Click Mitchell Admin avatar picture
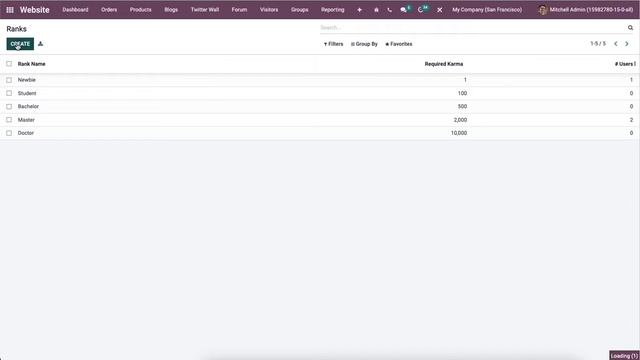 coord(542,10)
